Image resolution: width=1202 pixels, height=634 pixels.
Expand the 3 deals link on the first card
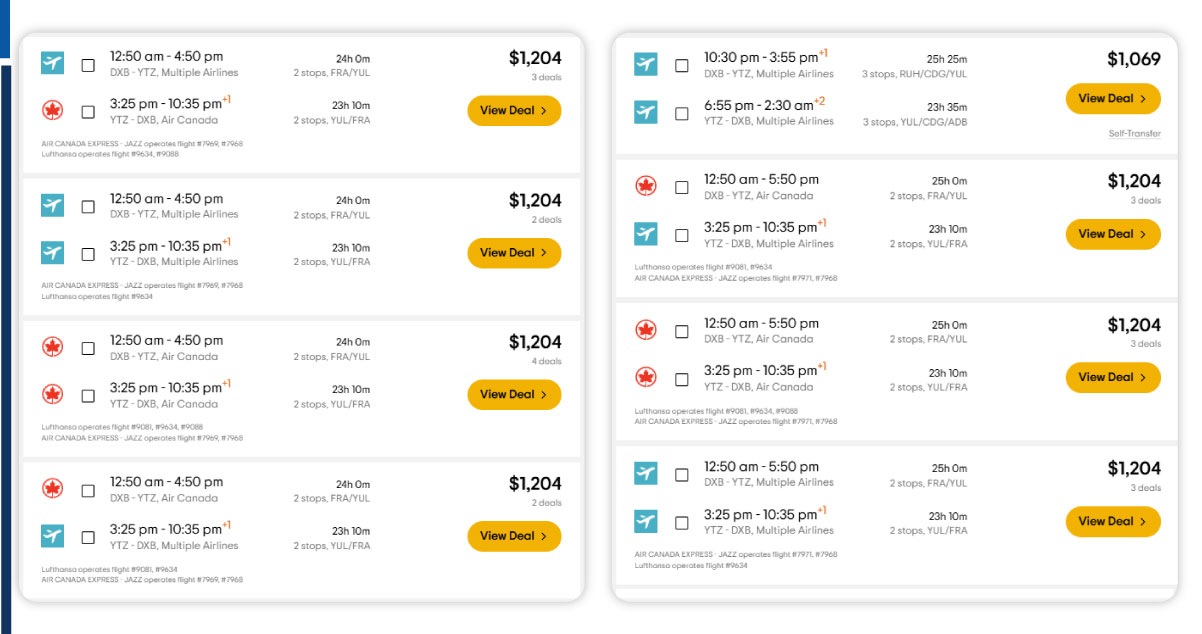[x=546, y=77]
